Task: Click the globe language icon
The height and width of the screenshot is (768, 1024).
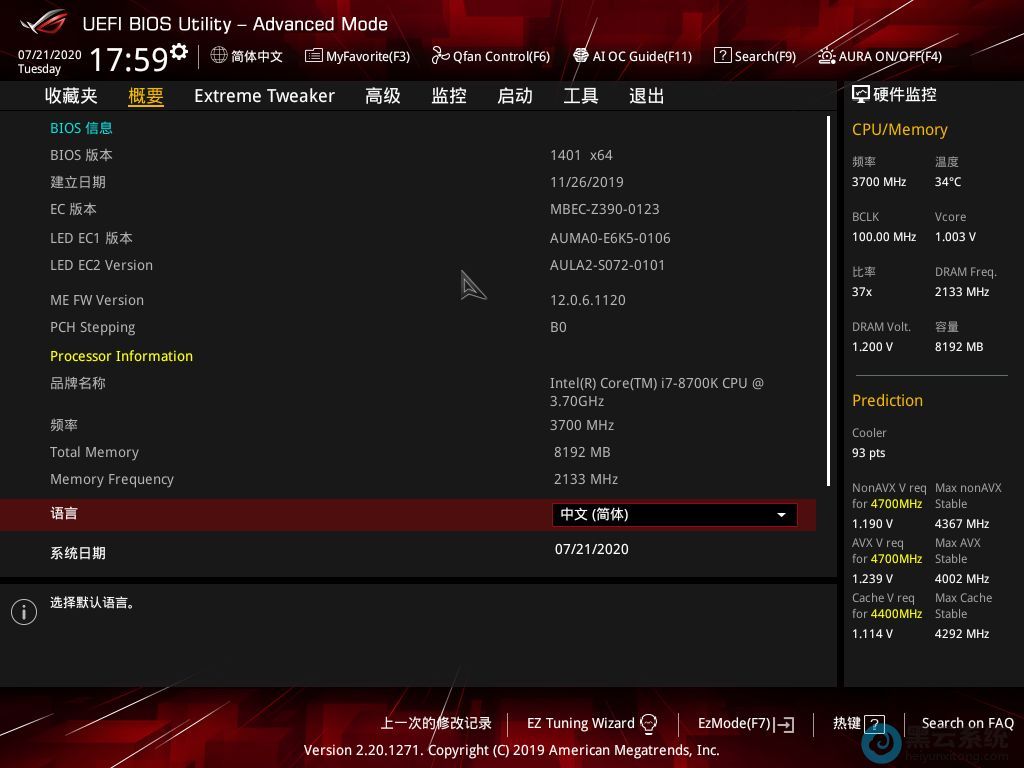Action: [x=219, y=56]
